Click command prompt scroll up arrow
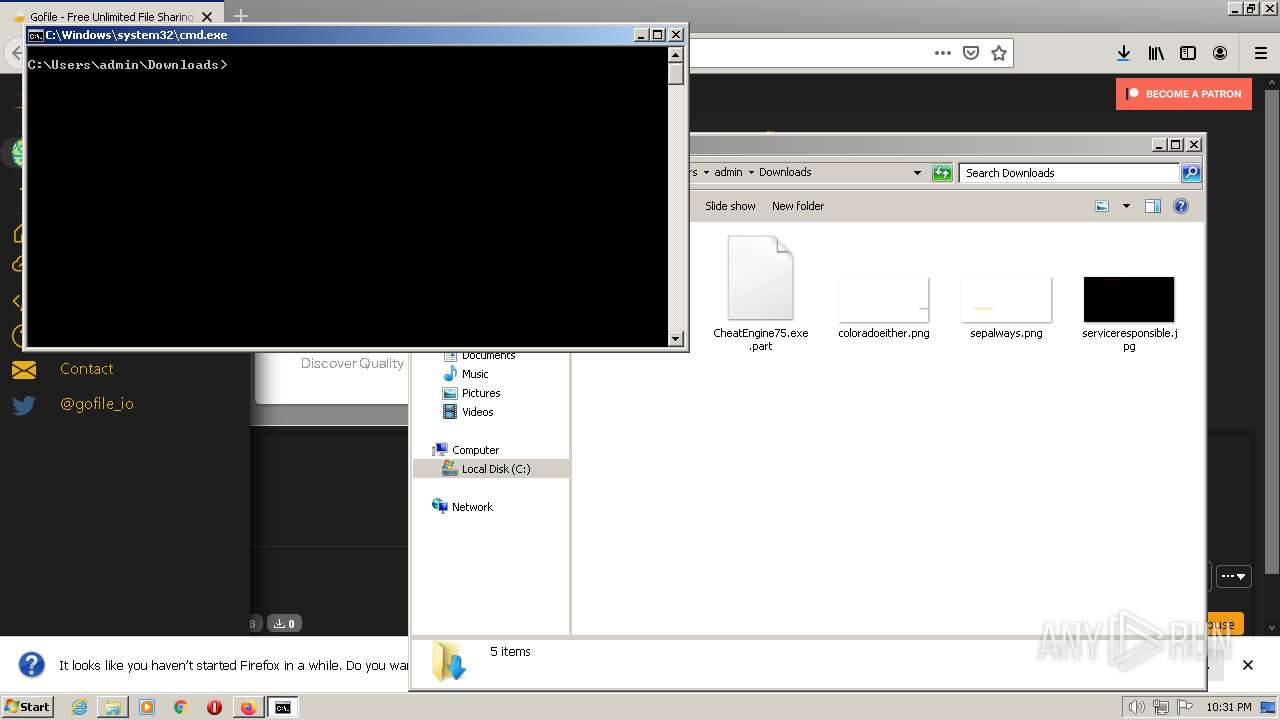The height and width of the screenshot is (720, 1280). click(x=676, y=55)
